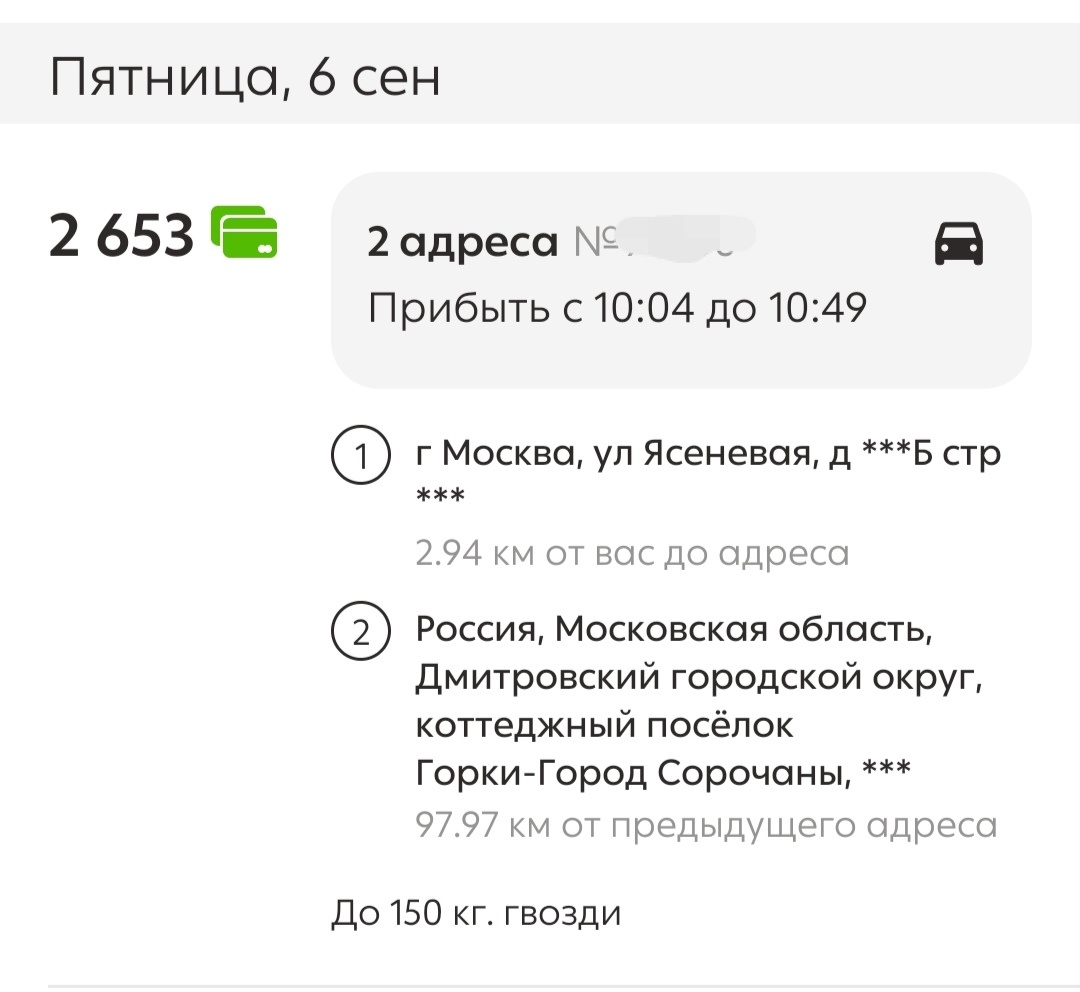1080x992 pixels.
Task: Open the '2 адреса' order card
Action: point(681,280)
